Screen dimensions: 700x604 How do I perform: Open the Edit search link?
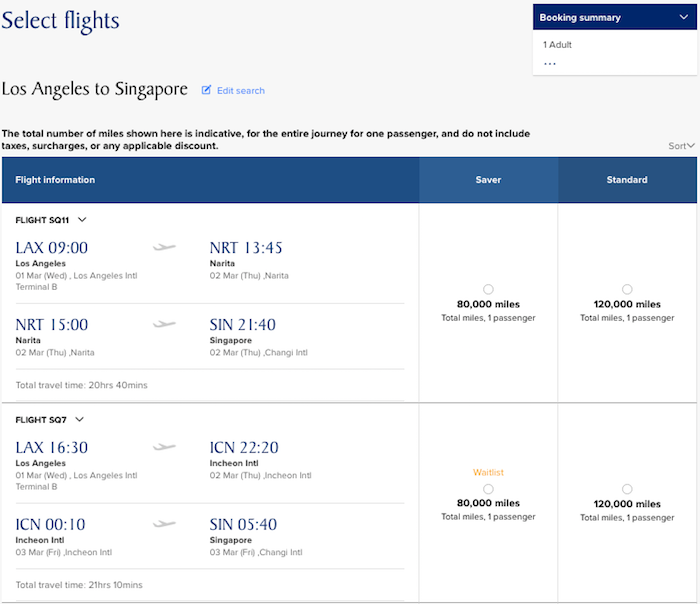coord(240,90)
